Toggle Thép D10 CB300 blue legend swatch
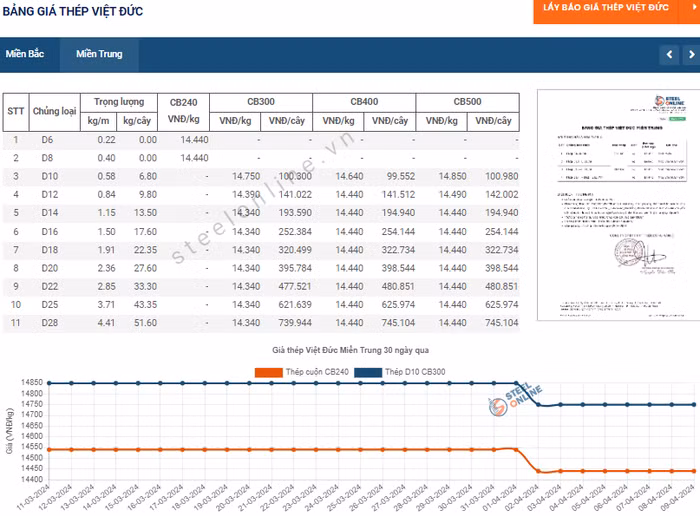700x516 pixels. tap(368, 372)
